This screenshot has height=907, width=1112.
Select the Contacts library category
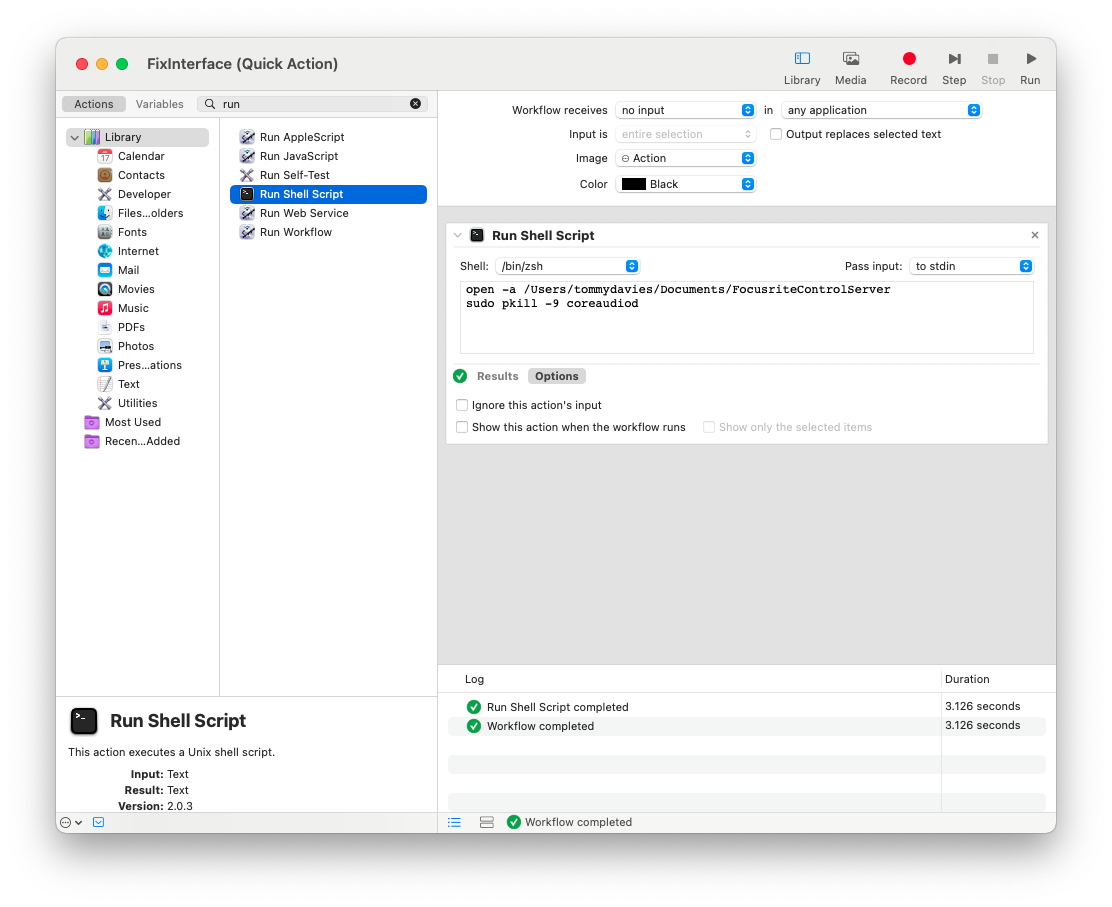point(140,175)
